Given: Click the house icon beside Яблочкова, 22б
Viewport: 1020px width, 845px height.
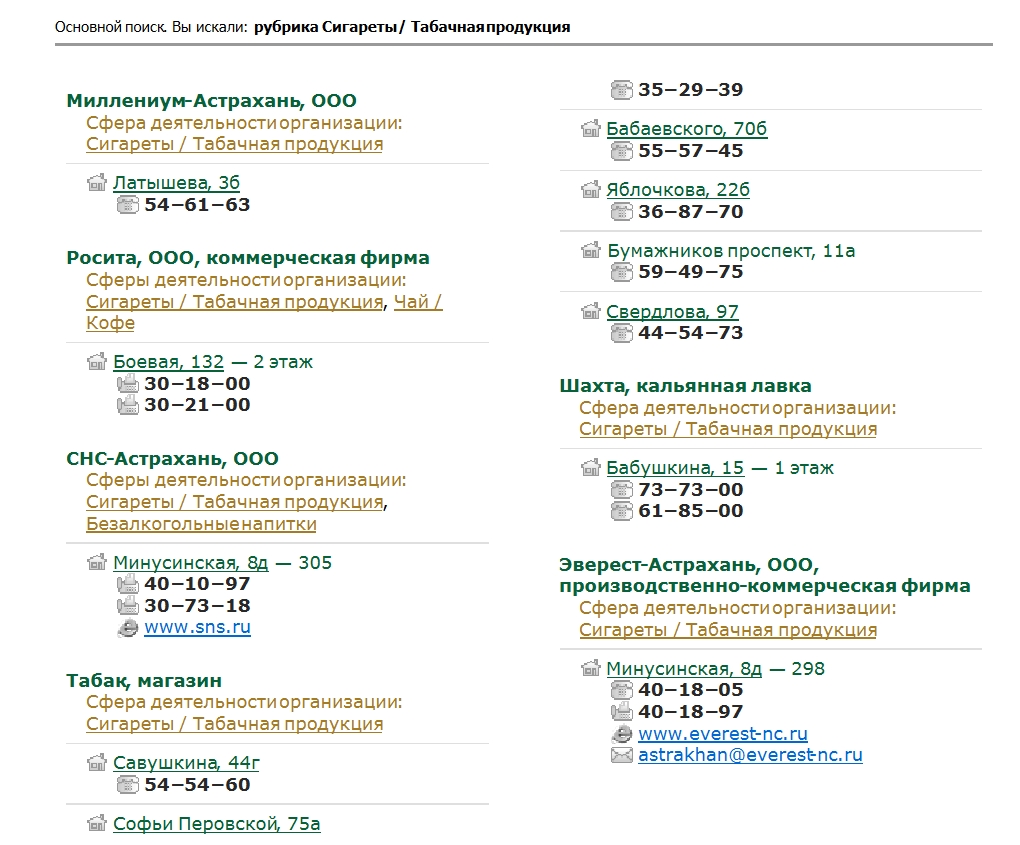Looking at the screenshot, I should tap(591, 190).
